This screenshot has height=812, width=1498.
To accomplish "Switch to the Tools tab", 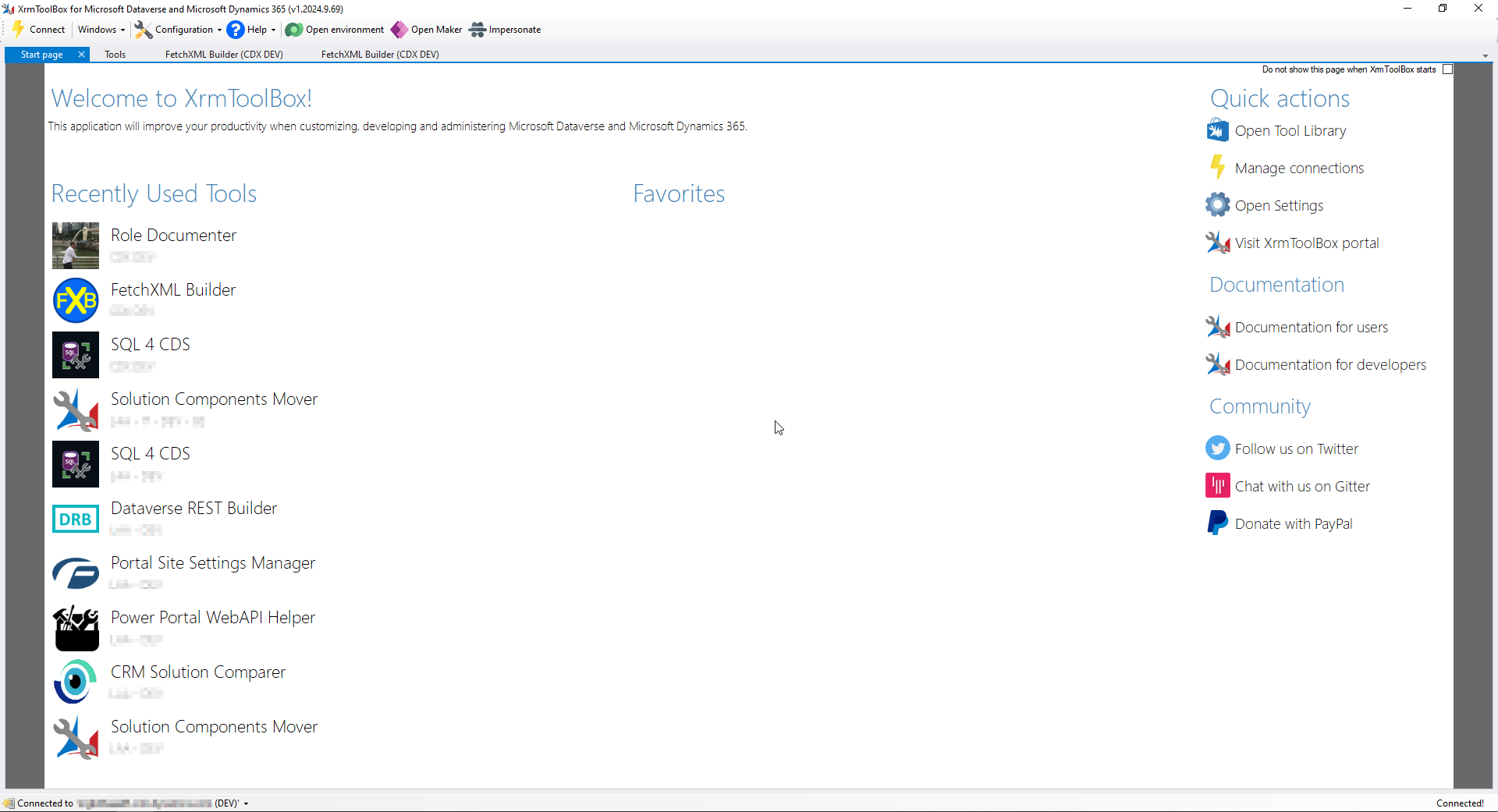I will [x=115, y=55].
